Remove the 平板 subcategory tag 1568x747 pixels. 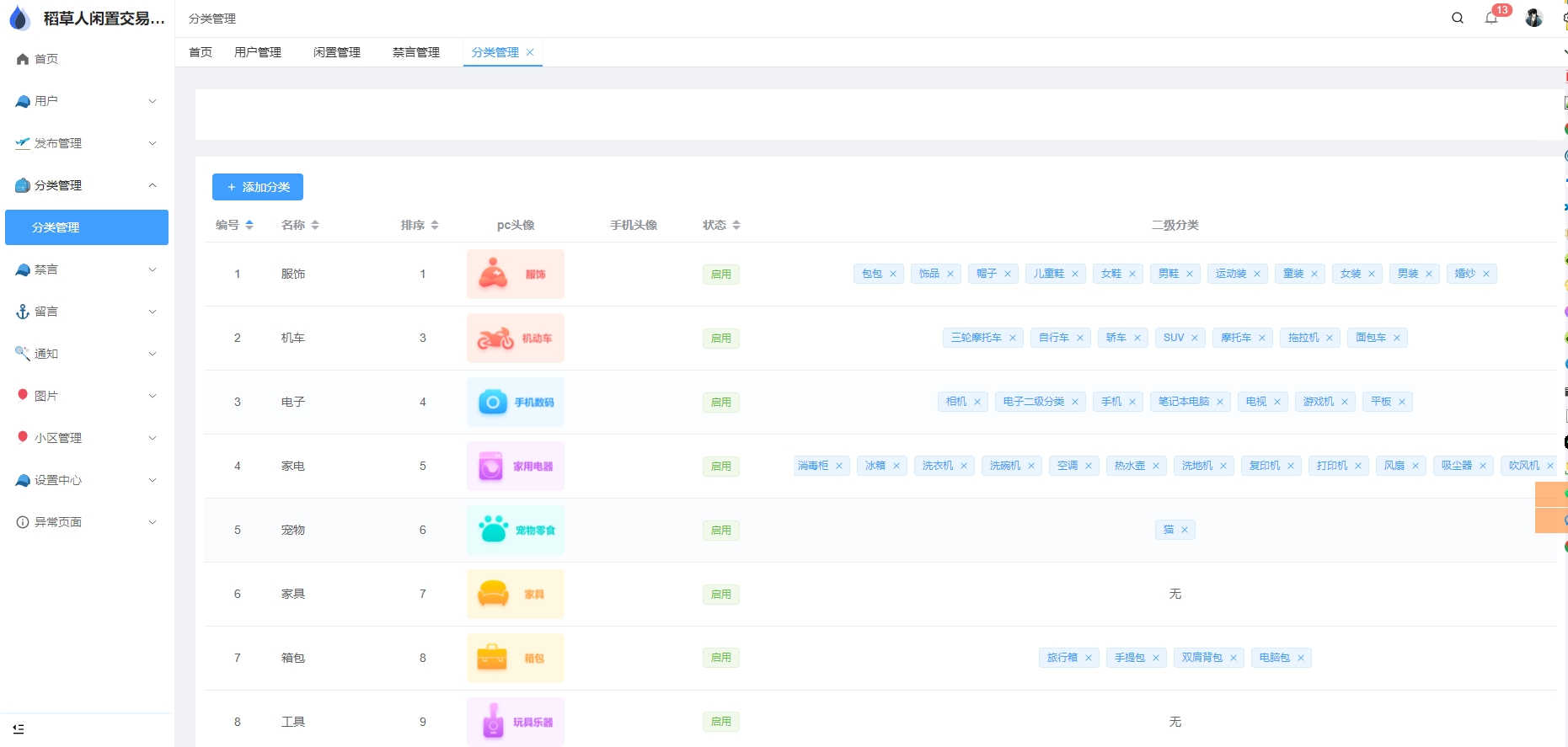click(1402, 402)
